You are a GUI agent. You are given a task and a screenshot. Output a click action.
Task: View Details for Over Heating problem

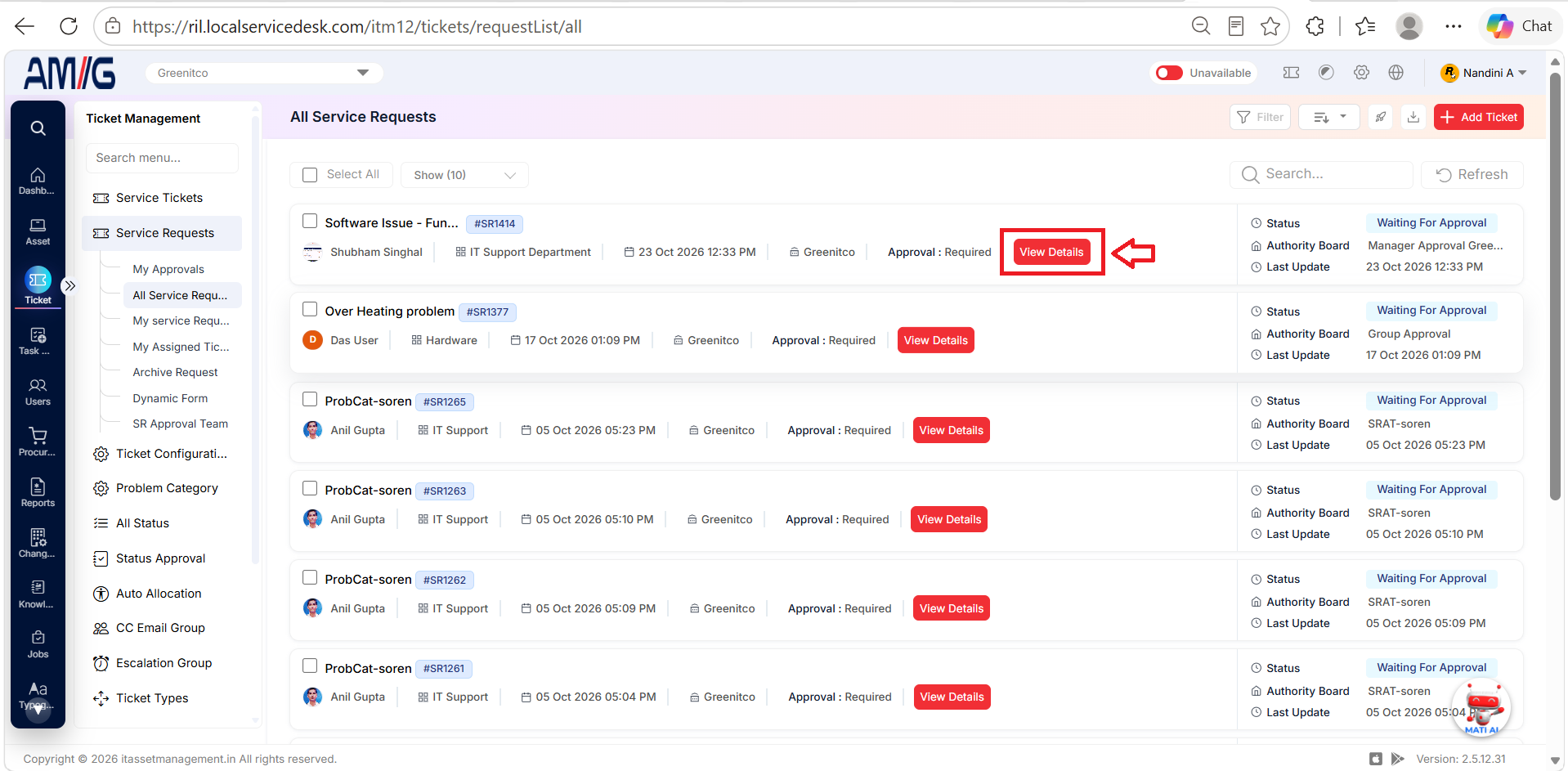(x=936, y=340)
